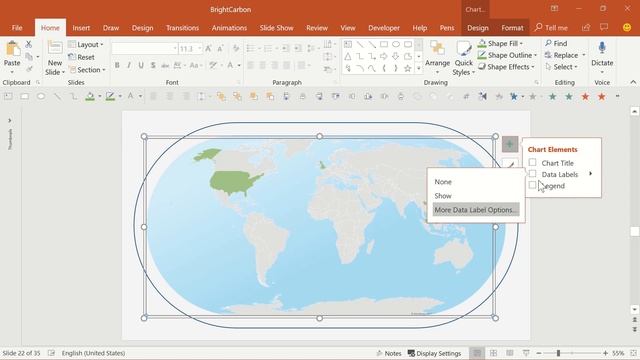Open the Select dropdown
Viewport: 640px width, 360px height.
pos(562,67)
